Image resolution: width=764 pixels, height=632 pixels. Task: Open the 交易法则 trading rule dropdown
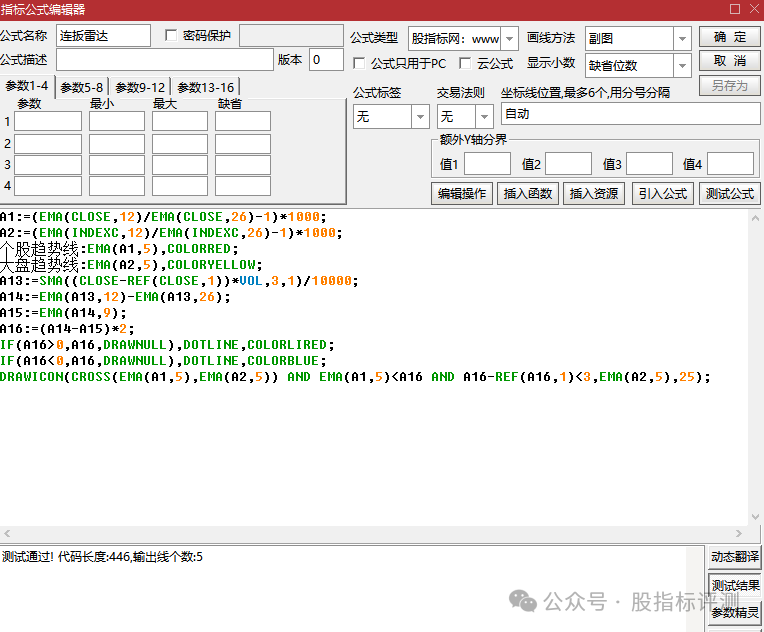[484, 116]
